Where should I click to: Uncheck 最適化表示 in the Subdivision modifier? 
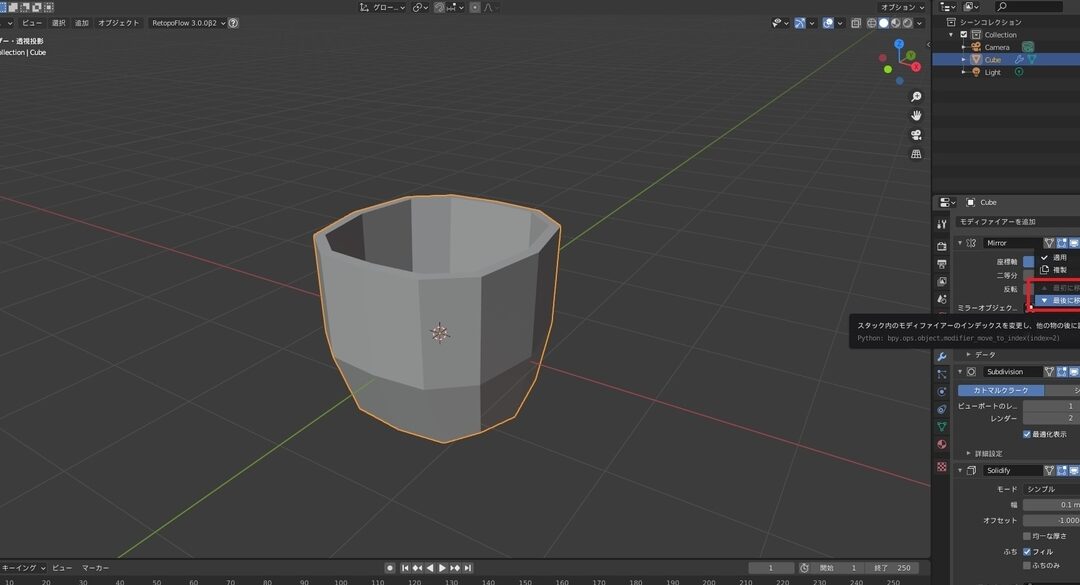(1027, 433)
